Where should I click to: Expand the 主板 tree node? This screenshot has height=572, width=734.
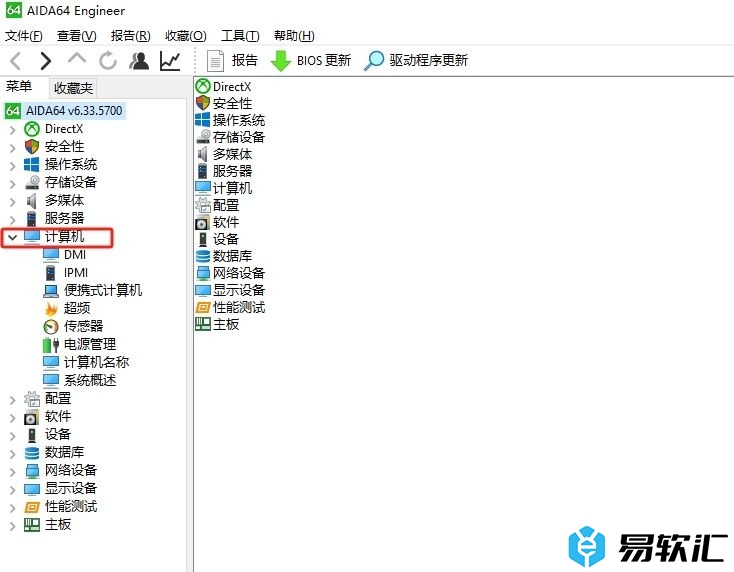pyautogui.click(x=13, y=525)
